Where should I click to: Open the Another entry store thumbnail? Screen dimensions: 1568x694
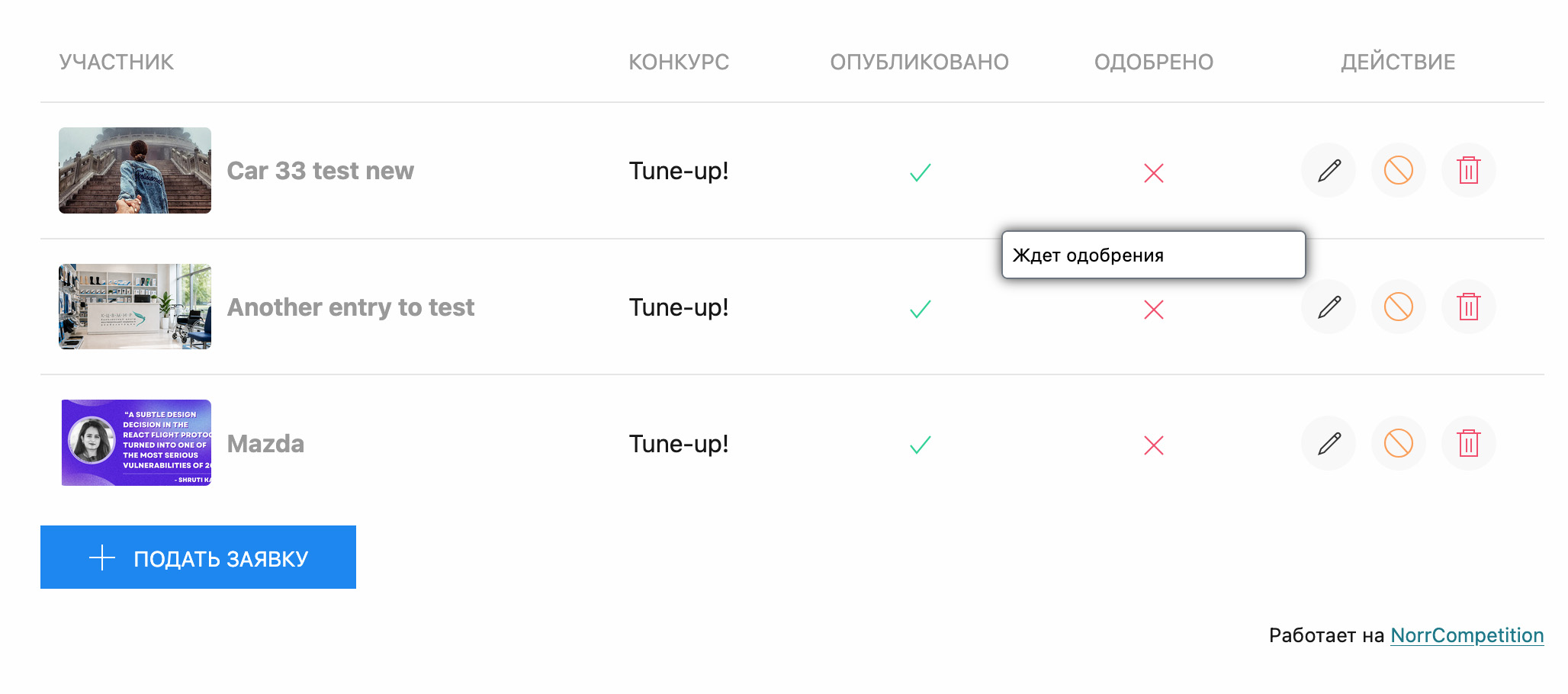(135, 307)
